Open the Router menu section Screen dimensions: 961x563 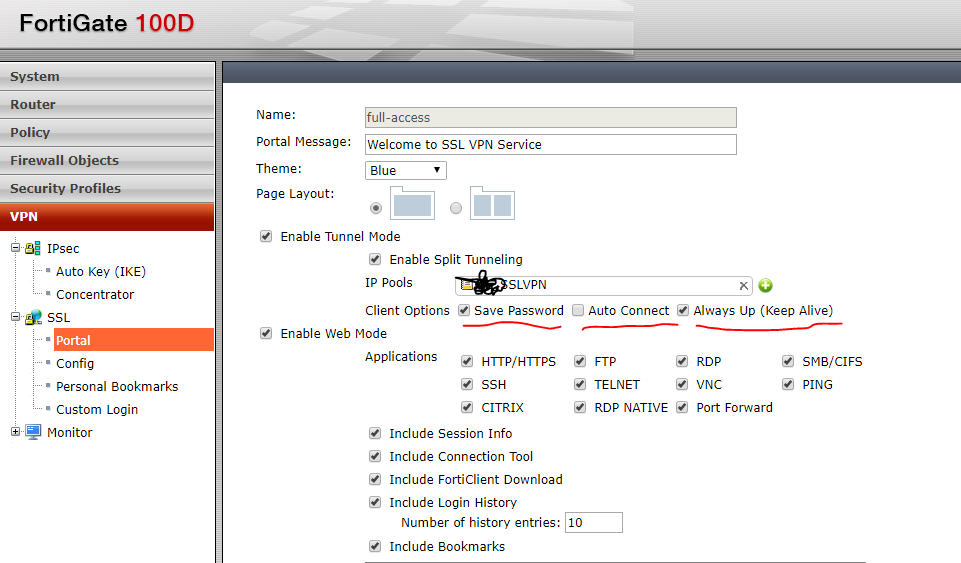tap(107, 105)
